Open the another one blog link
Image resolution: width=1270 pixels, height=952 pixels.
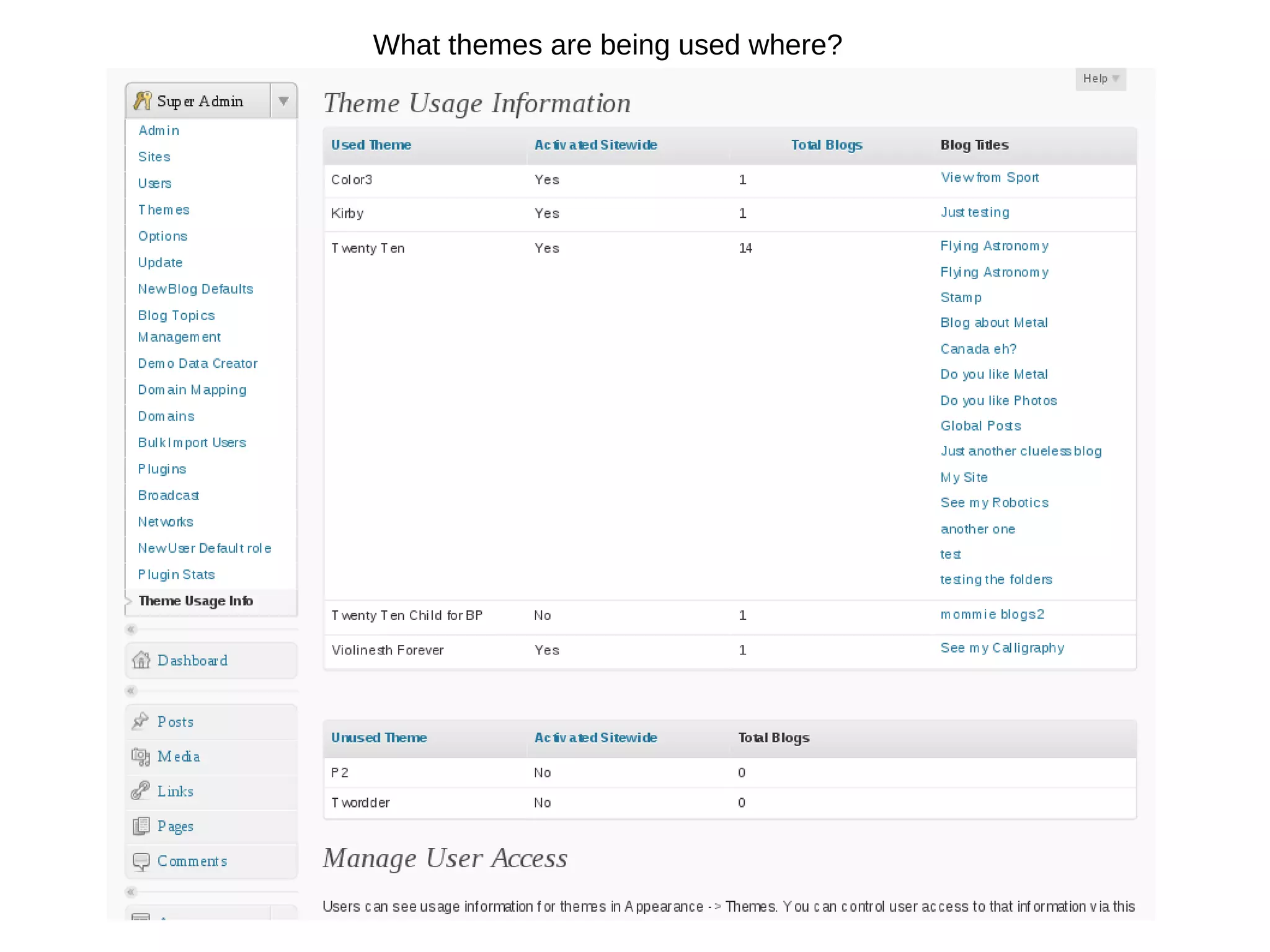pyautogui.click(x=978, y=530)
